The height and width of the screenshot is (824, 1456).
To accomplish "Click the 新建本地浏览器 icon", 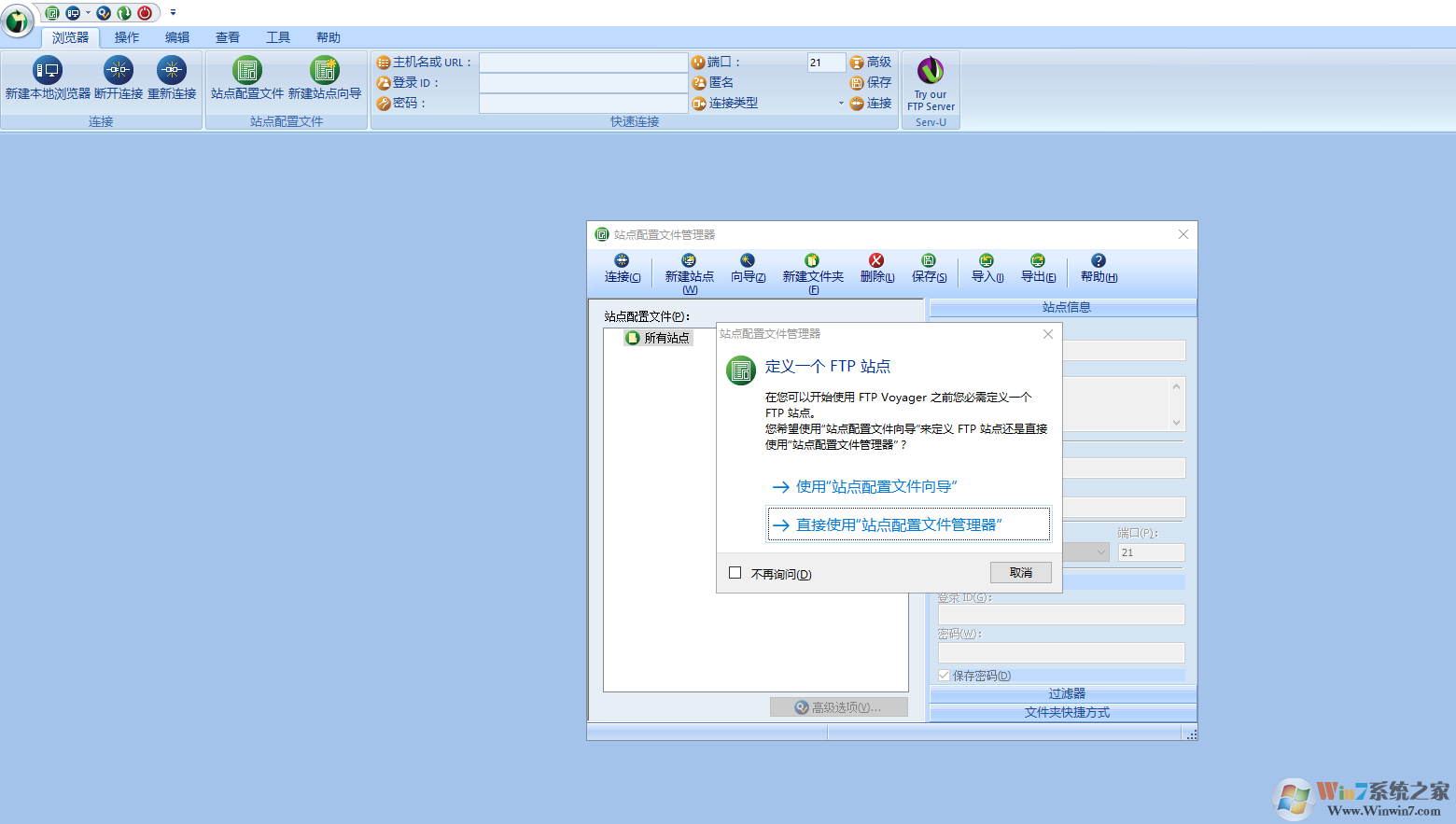I will pyautogui.click(x=47, y=79).
